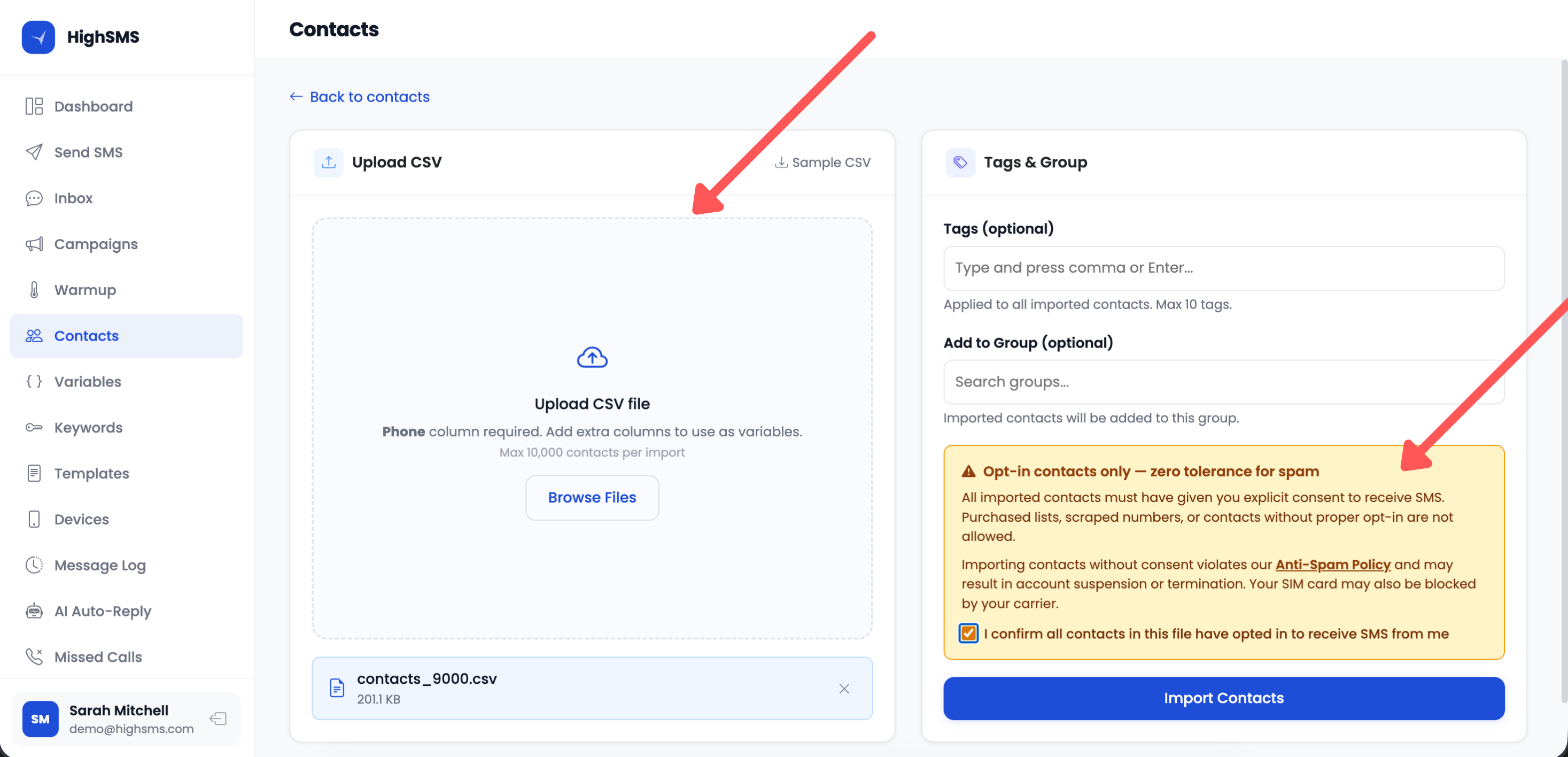Open the Campaigns menu item

pyautogui.click(x=96, y=244)
